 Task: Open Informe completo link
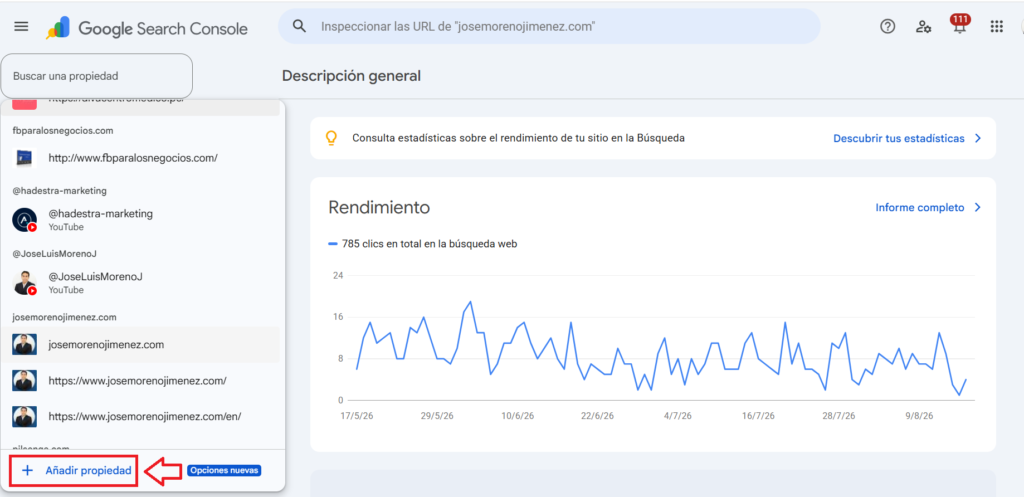click(x=920, y=208)
